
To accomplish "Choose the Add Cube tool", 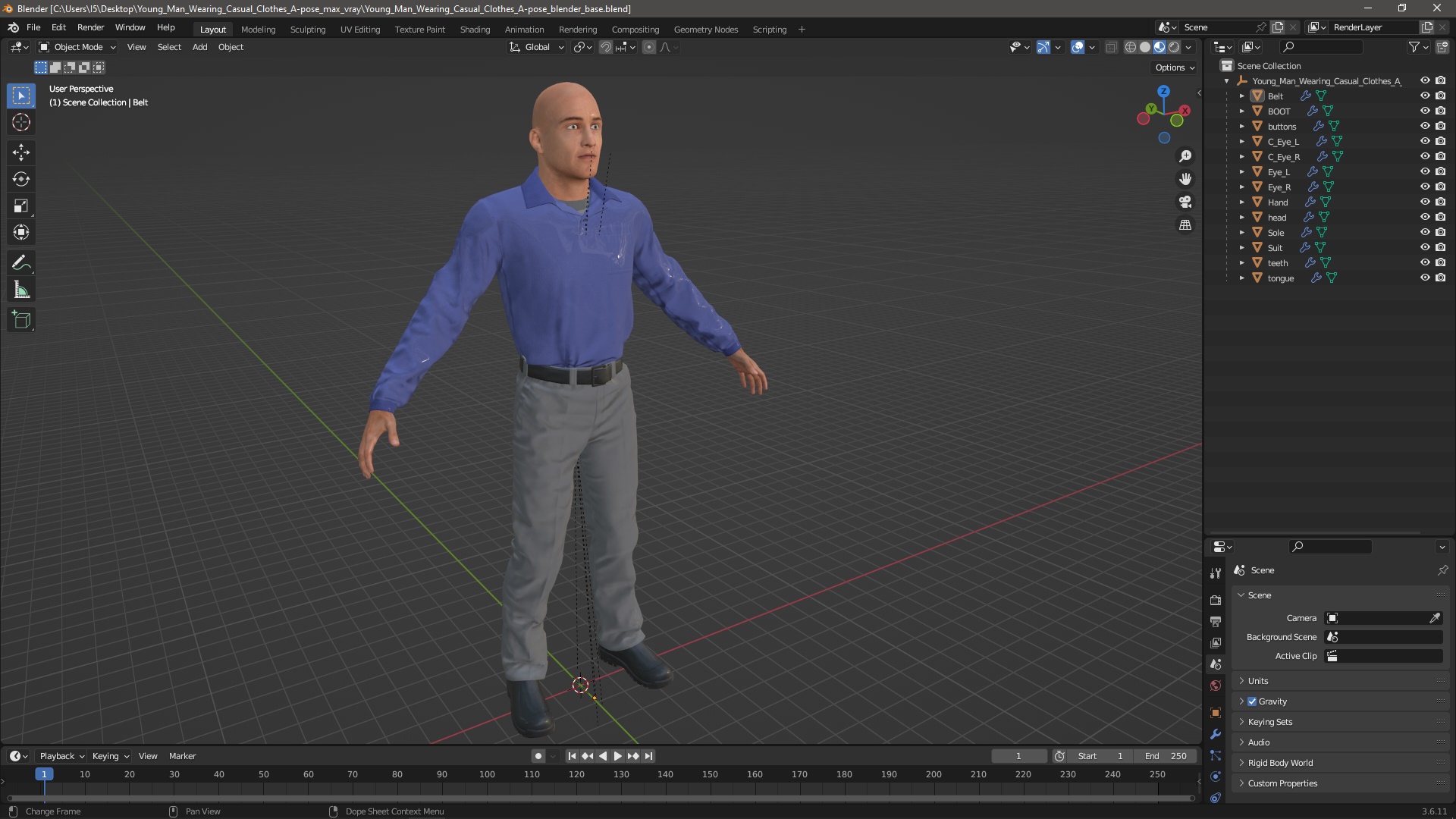I will coord(21,320).
